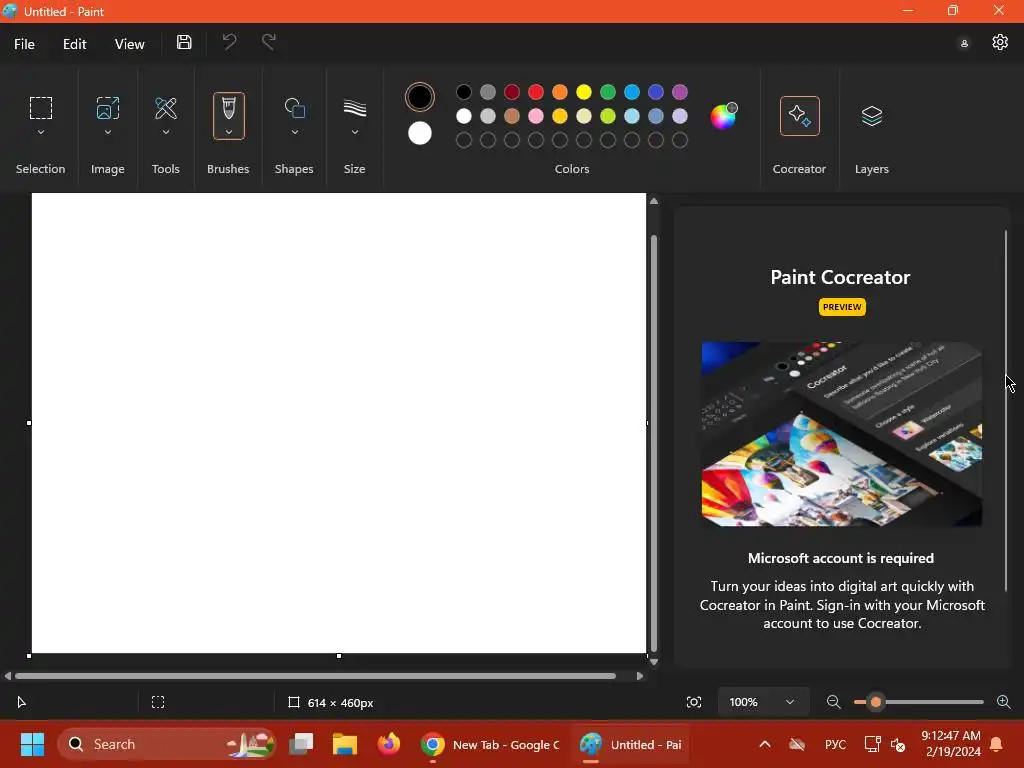Open the Windows Start button
The image size is (1024, 768).
click(x=32, y=744)
